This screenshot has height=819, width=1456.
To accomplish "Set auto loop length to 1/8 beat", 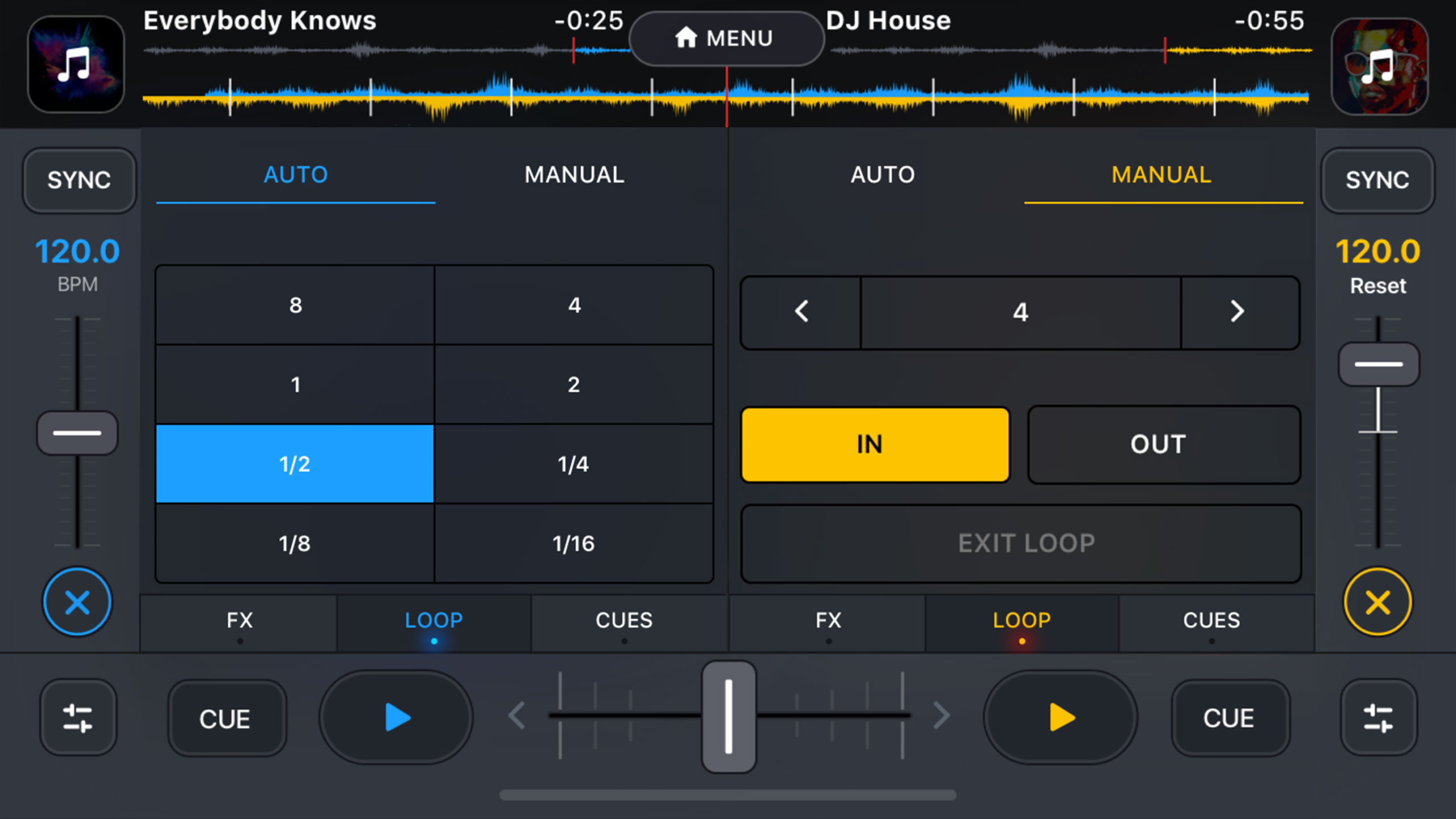I will pyautogui.click(x=295, y=544).
